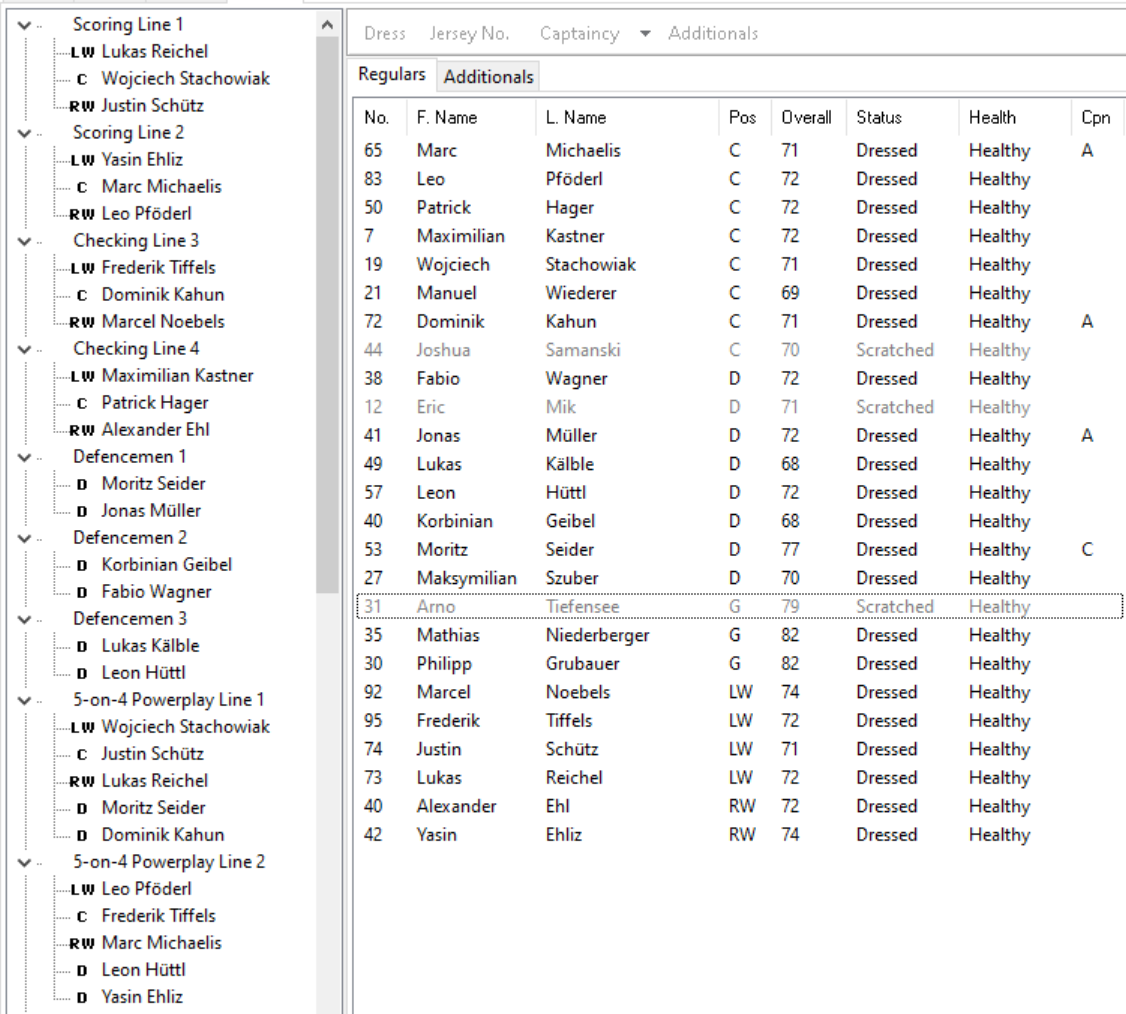Click the Additionals toolbar button
Viewport: 1126px width, 1014px height.
click(x=713, y=33)
